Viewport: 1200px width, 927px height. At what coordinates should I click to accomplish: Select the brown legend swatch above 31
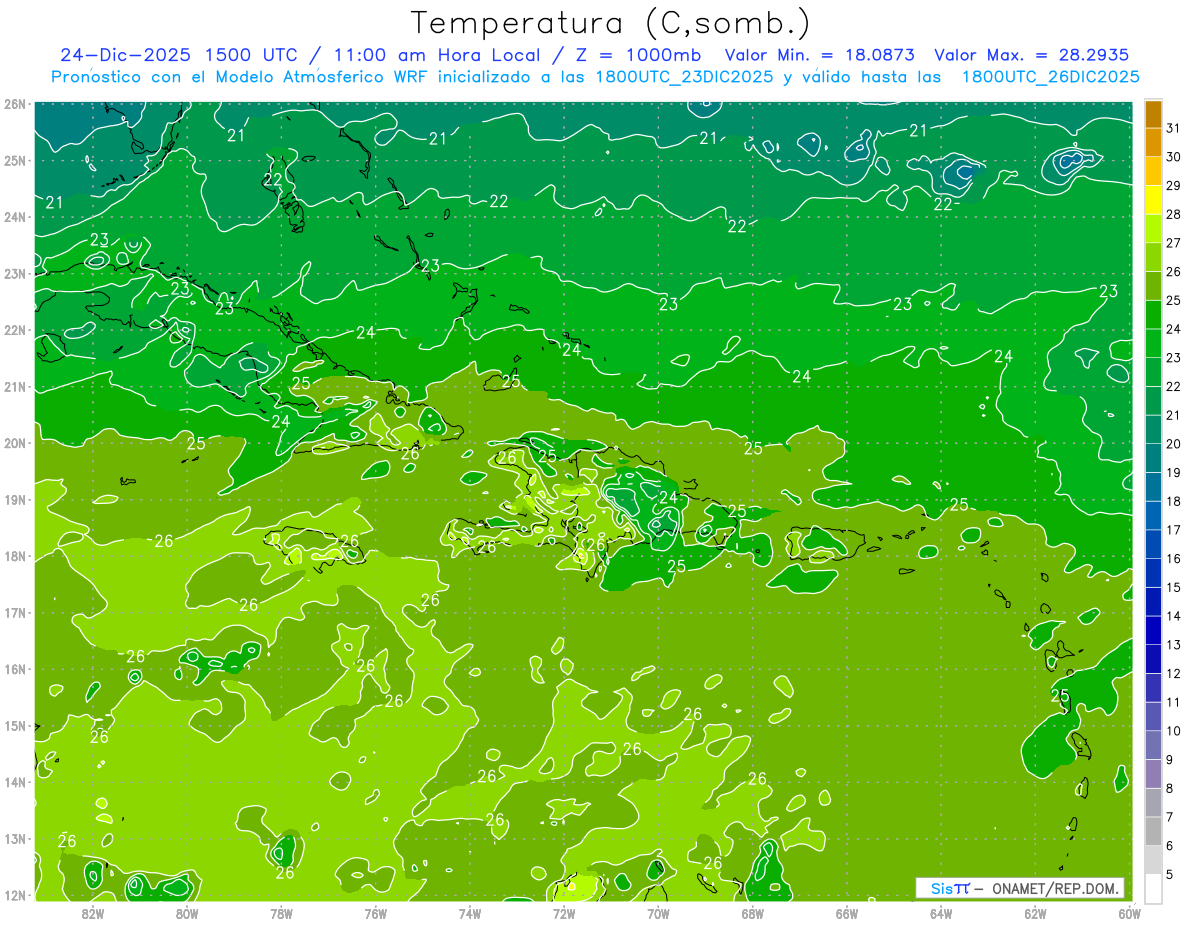(x=1153, y=113)
